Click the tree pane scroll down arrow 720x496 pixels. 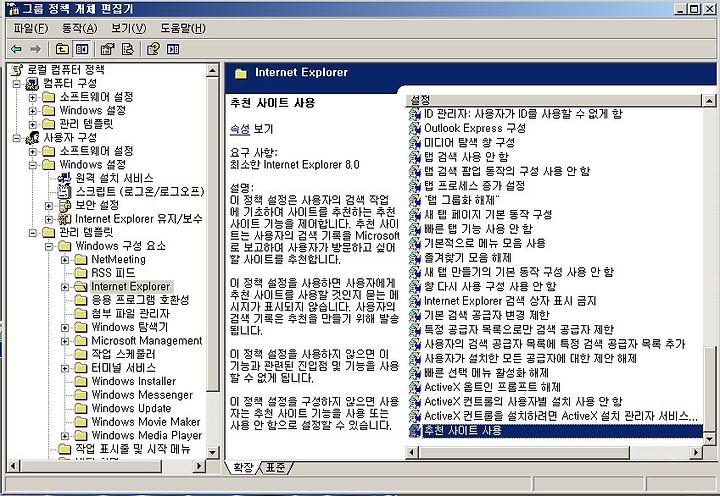[212, 452]
